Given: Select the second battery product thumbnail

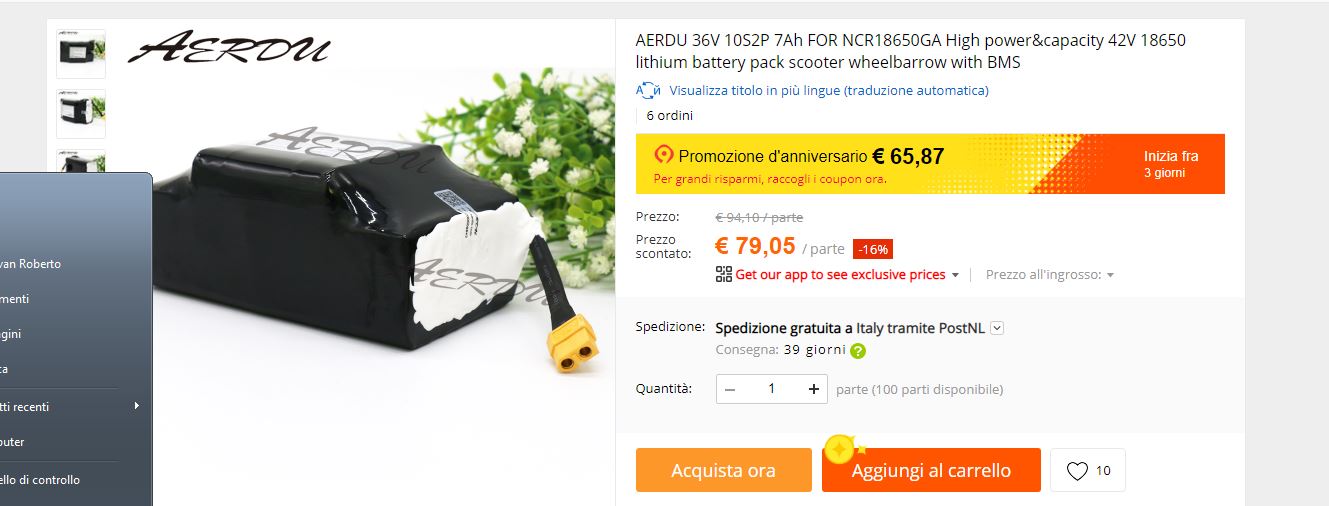Looking at the screenshot, I should pyautogui.click(x=81, y=113).
